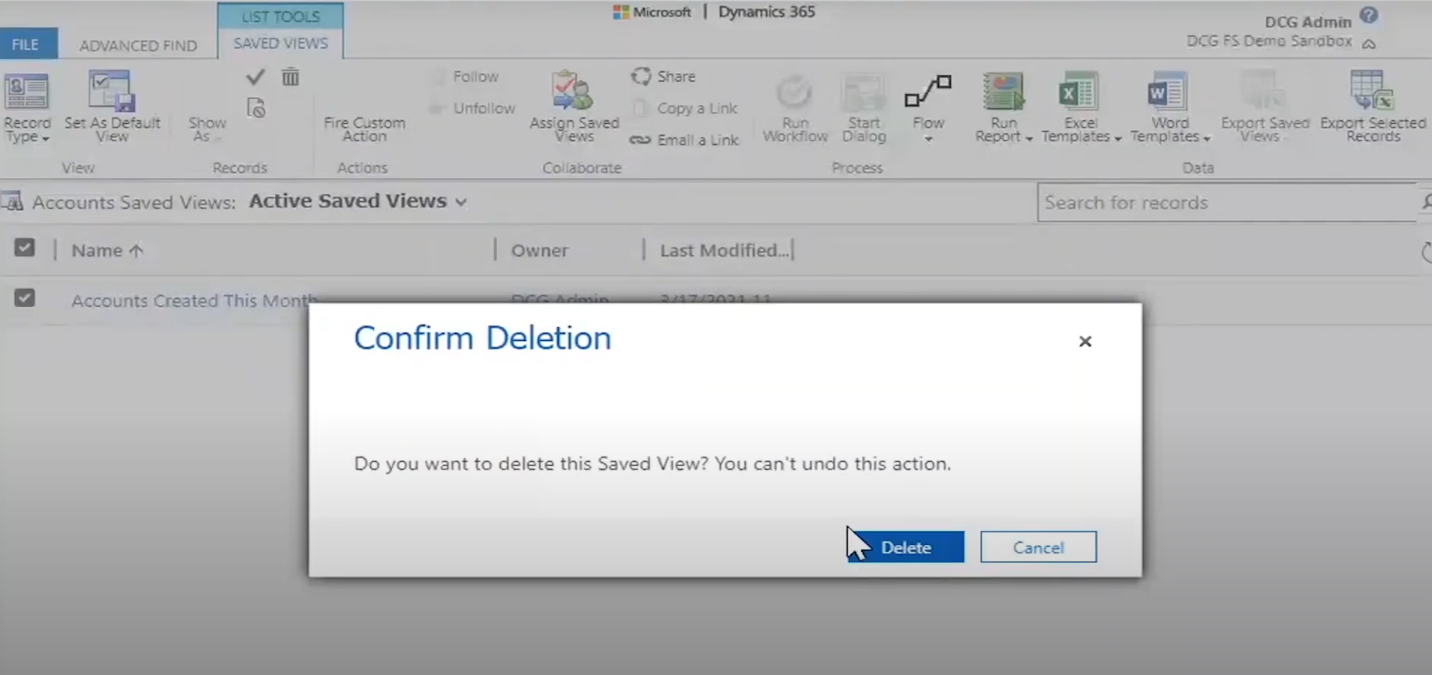Toggle the select-all checkbox in header

[x=24, y=248]
